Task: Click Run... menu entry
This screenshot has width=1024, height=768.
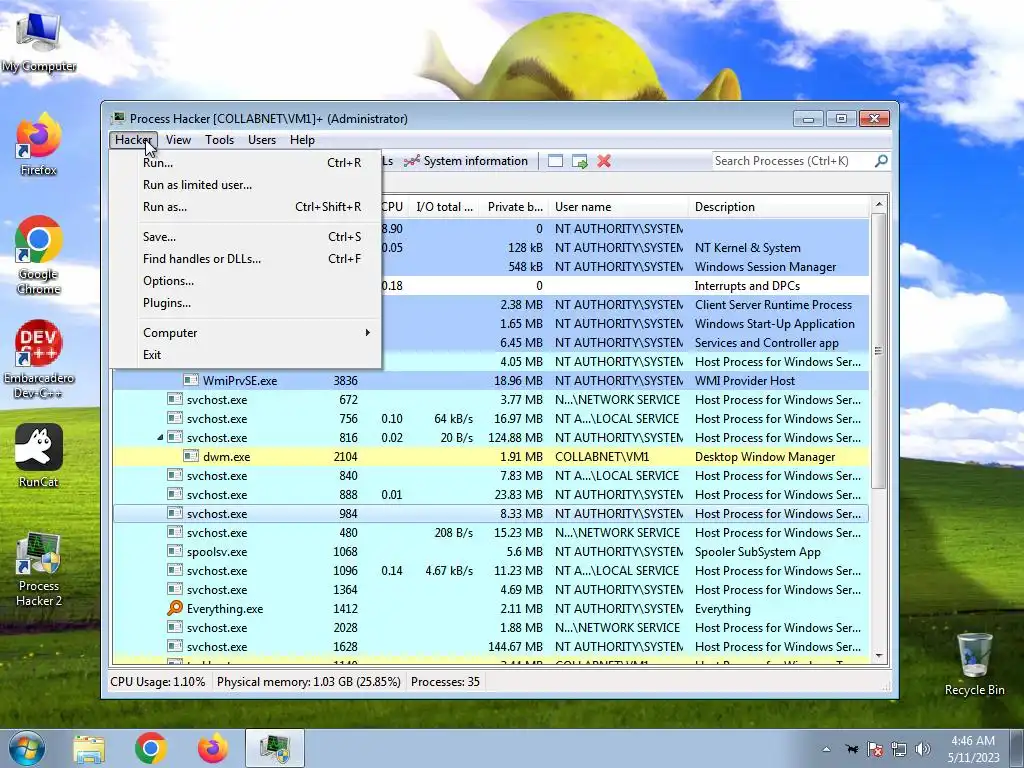Action: click(245, 163)
